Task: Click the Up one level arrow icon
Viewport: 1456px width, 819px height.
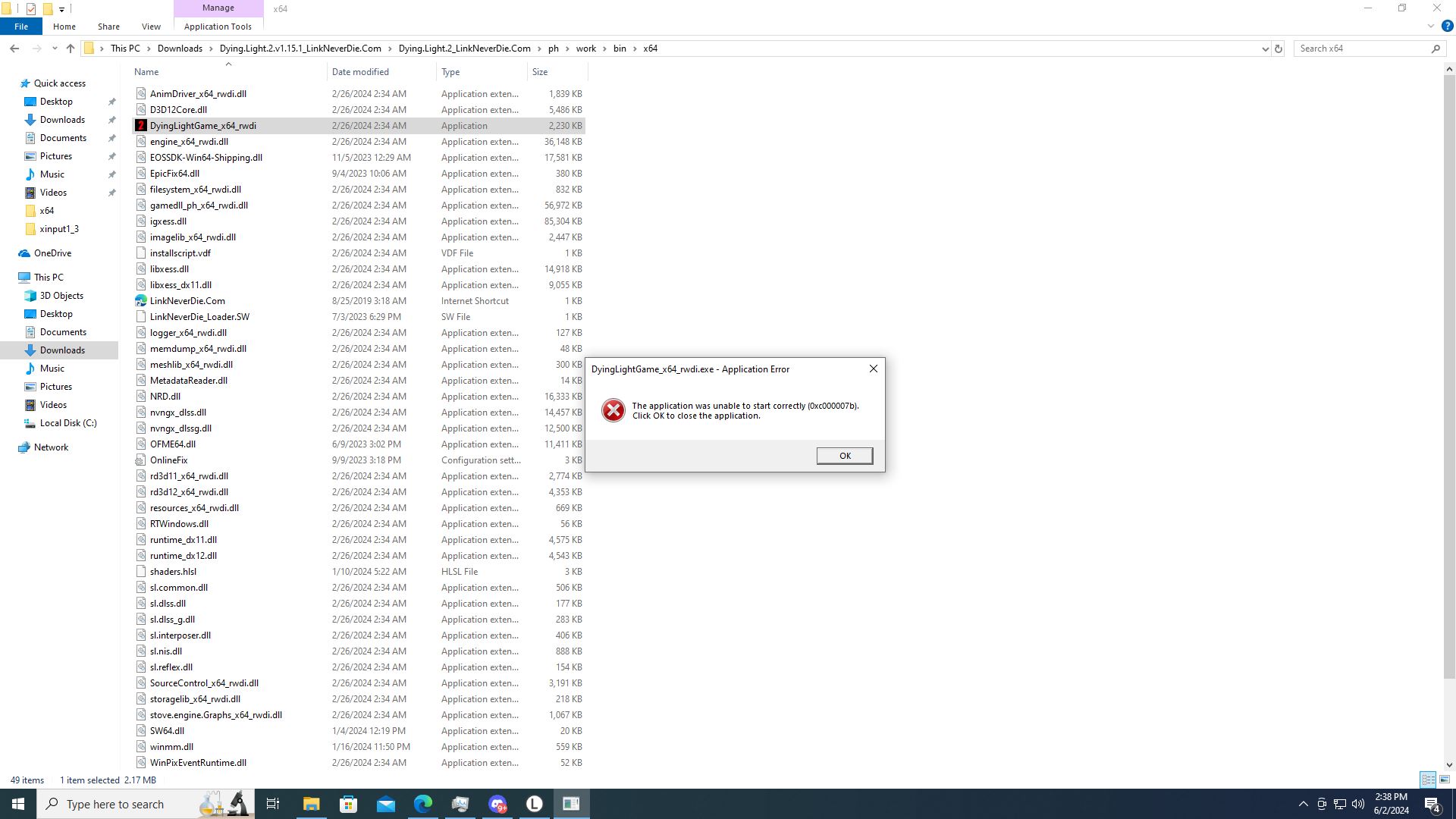Action: (x=71, y=49)
